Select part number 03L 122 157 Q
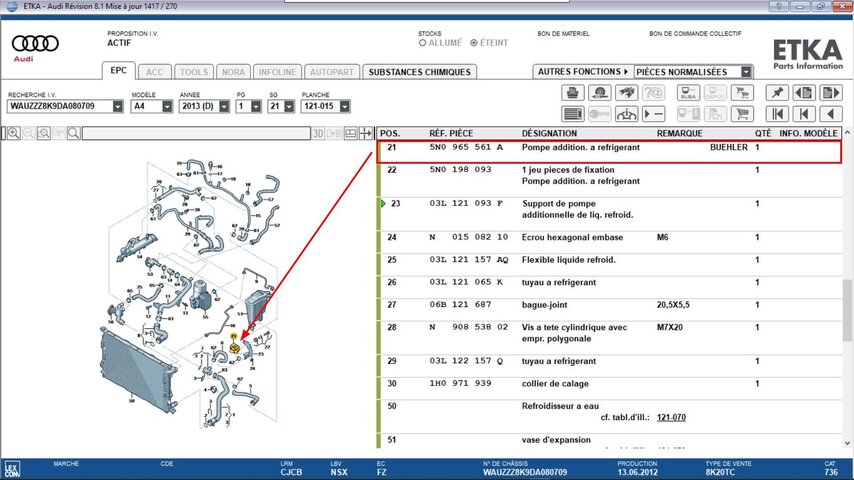 point(466,361)
